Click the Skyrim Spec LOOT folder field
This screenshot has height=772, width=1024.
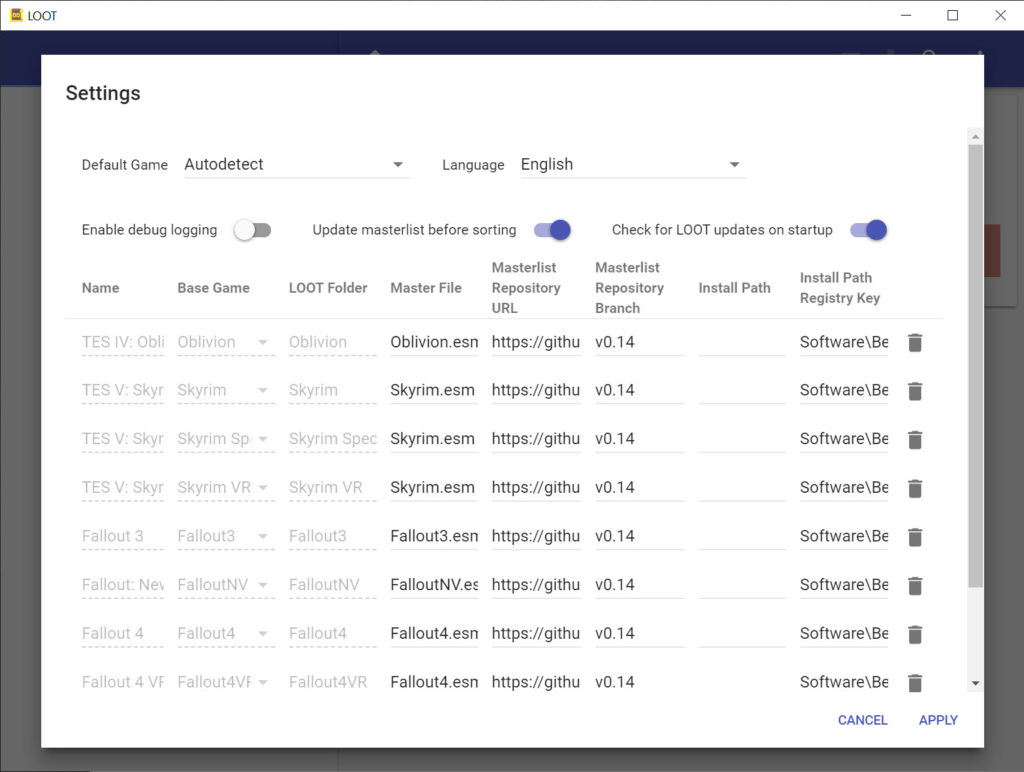(x=332, y=439)
